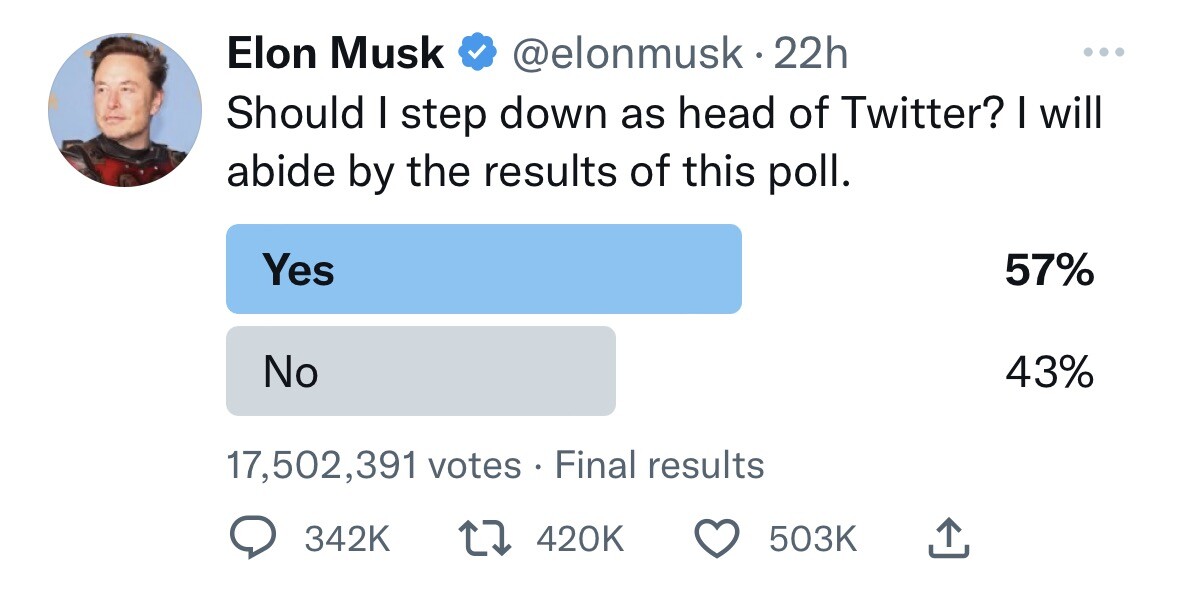
Task: Select the Yes poll result bar
Action: point(483,269)
